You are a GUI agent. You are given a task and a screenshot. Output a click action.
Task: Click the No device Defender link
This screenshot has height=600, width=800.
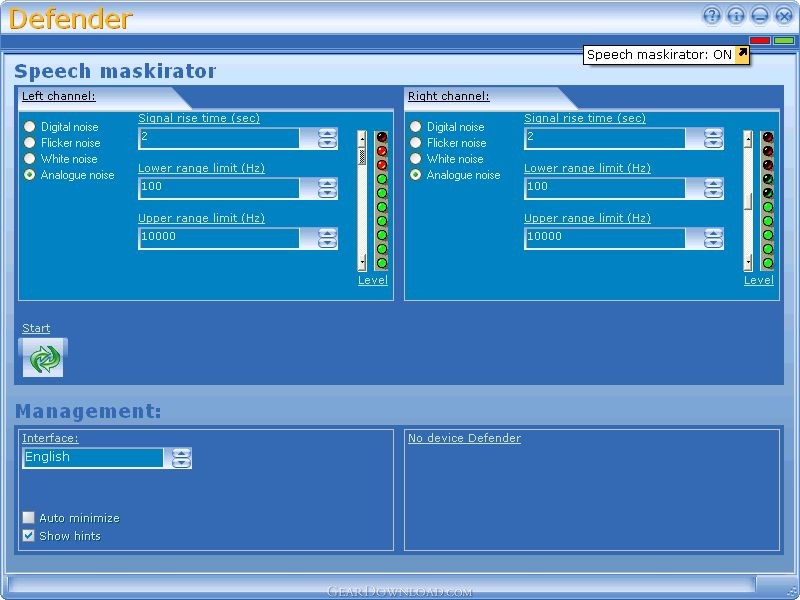[x=464, y=438]
